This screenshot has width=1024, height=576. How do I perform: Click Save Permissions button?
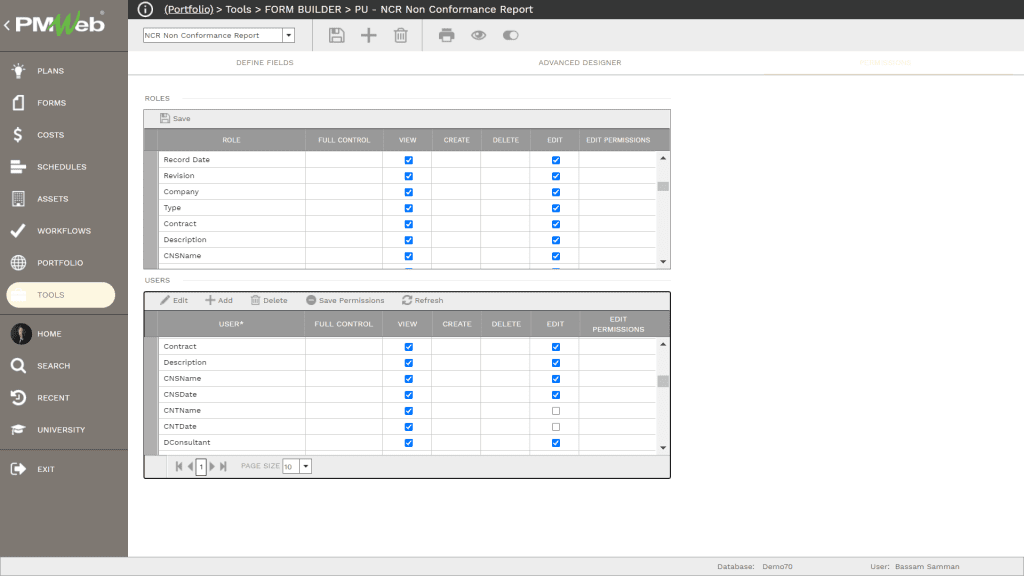coord(345,300)
